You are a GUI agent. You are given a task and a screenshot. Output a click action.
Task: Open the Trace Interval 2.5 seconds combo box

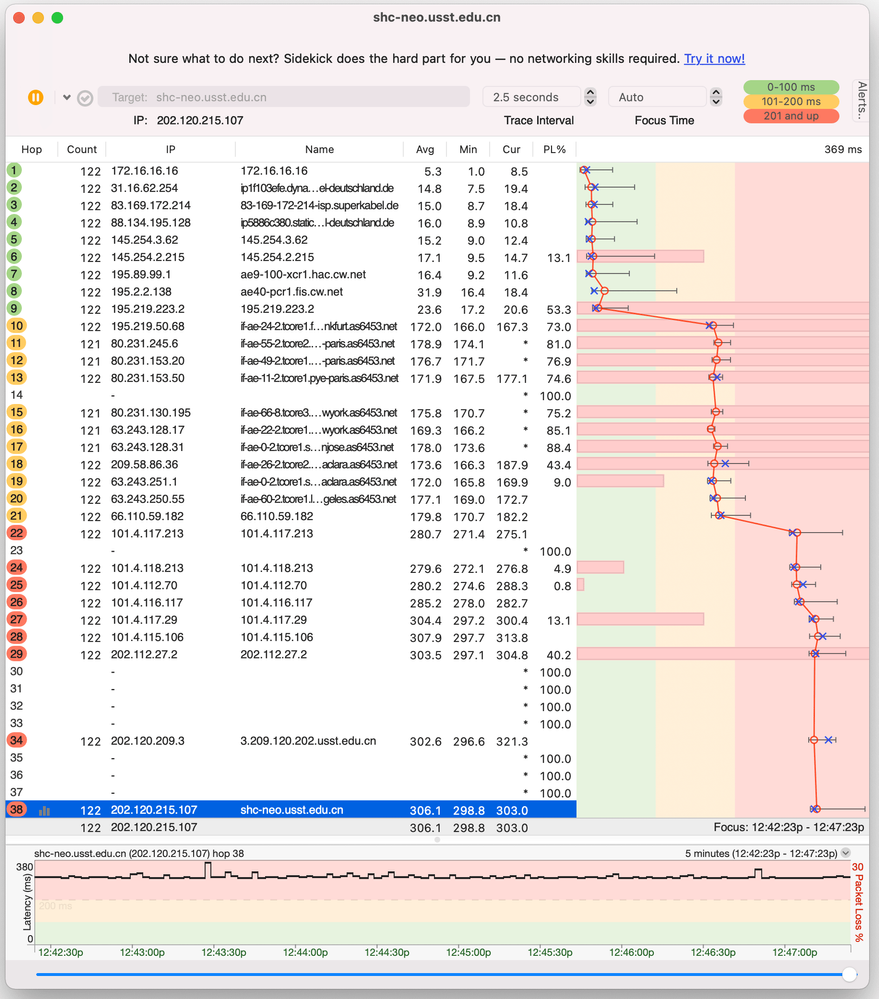pos(532,97)
